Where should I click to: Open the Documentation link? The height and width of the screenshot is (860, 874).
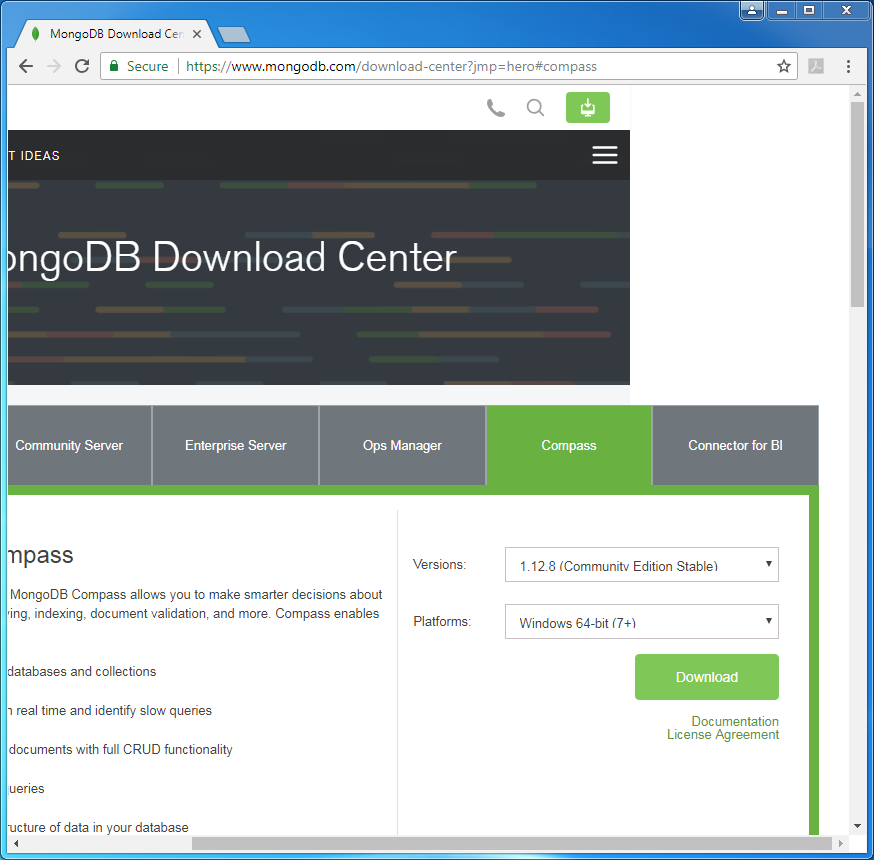pyautogui.click(x=735, y=721)
